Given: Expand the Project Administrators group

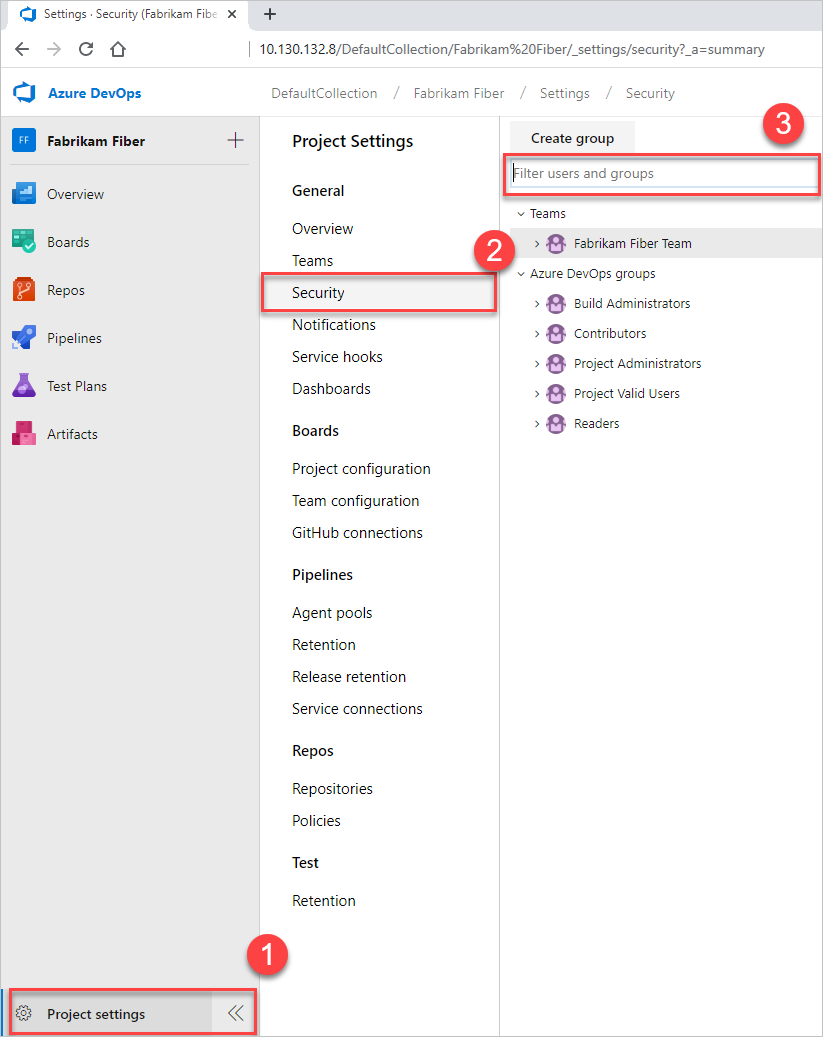Looking at the screenshot, I should [x=538, y=363].
